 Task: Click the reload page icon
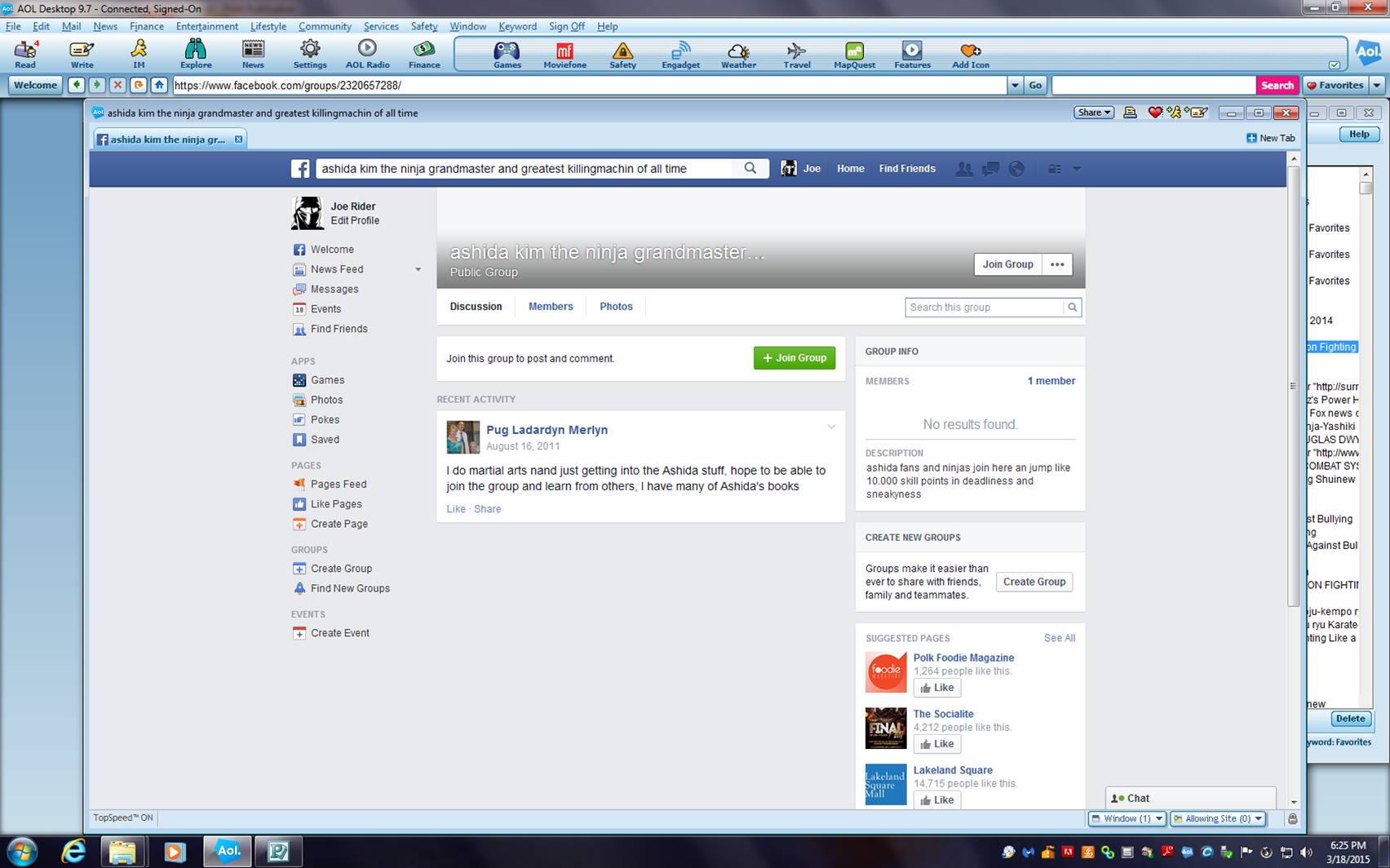click(x=139, y=85)
